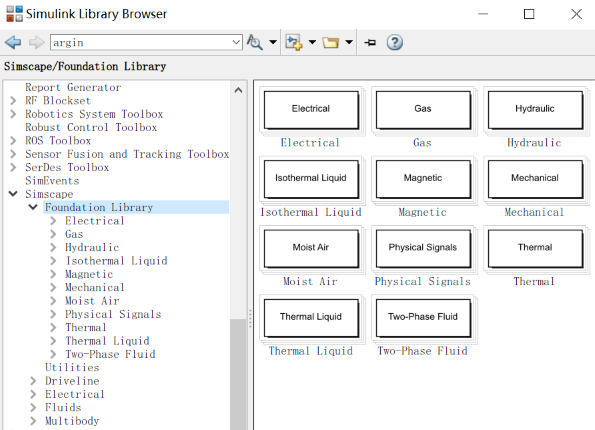595x430 pixels.
Task: Select the Fluids tree label
Action: tap(63, 408)
